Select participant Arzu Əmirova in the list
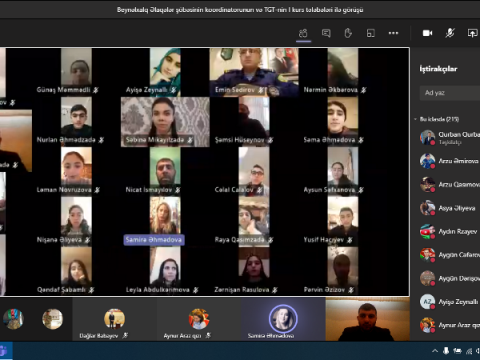This screenshot has width=480, height=360. (x=449, y=161)
